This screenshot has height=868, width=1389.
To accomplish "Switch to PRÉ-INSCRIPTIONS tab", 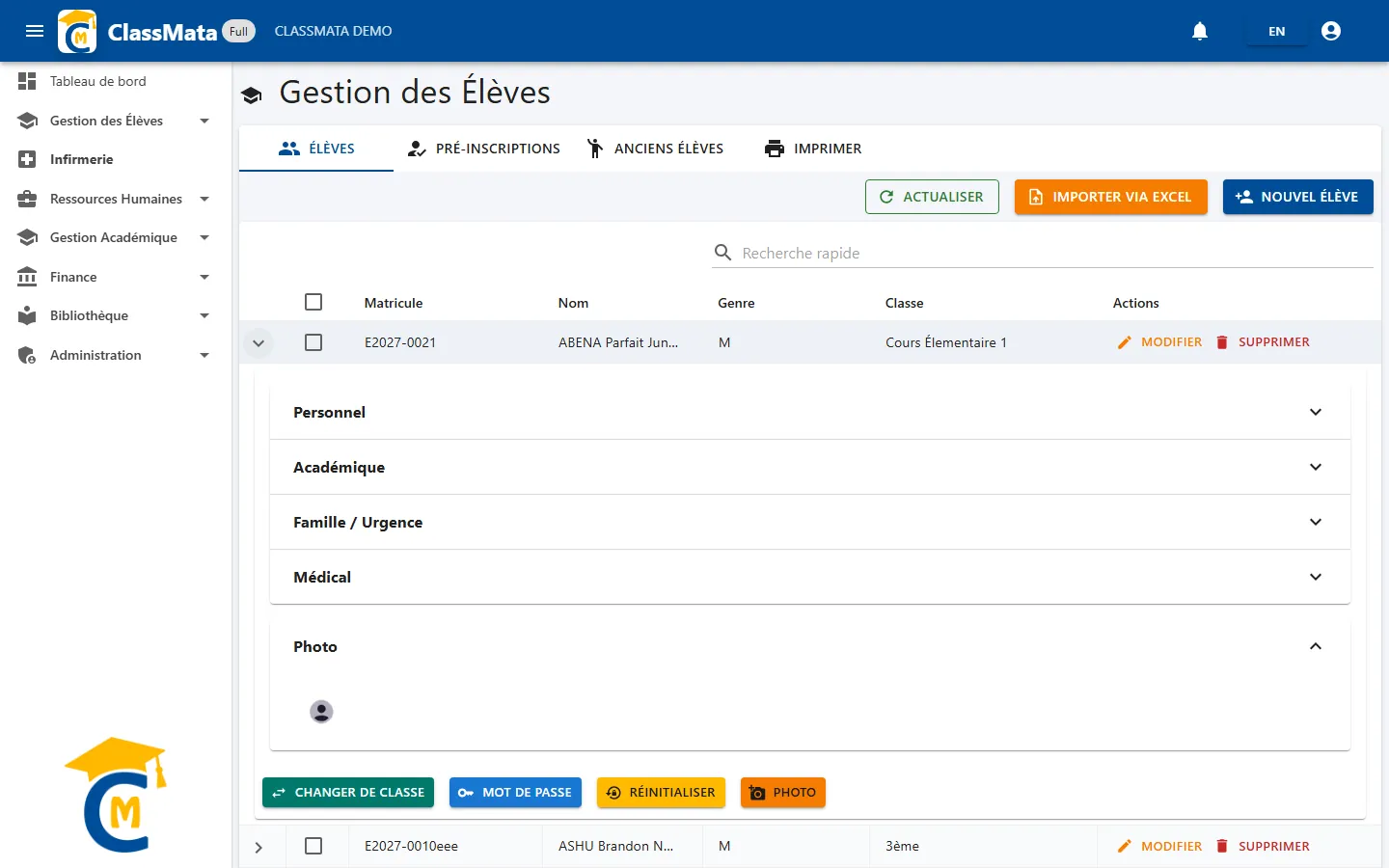I will 483,149.
